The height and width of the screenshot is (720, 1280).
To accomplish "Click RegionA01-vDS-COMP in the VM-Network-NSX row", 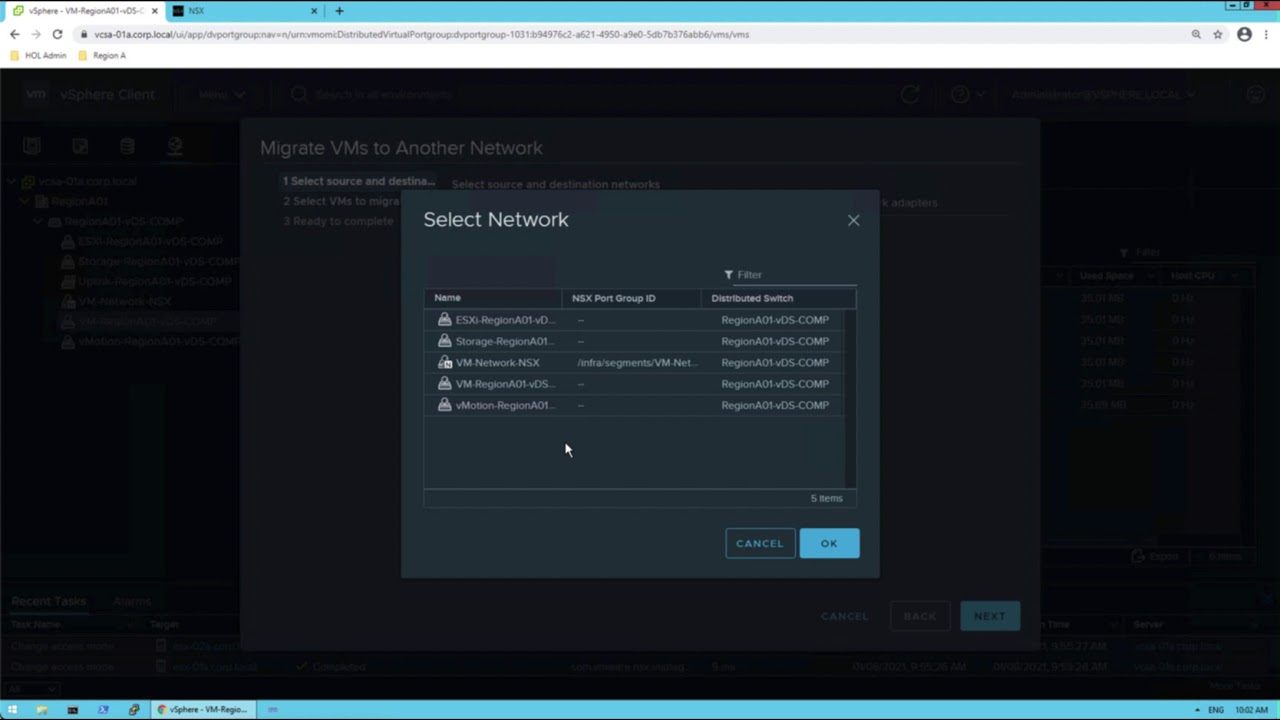I will [775, 363].
